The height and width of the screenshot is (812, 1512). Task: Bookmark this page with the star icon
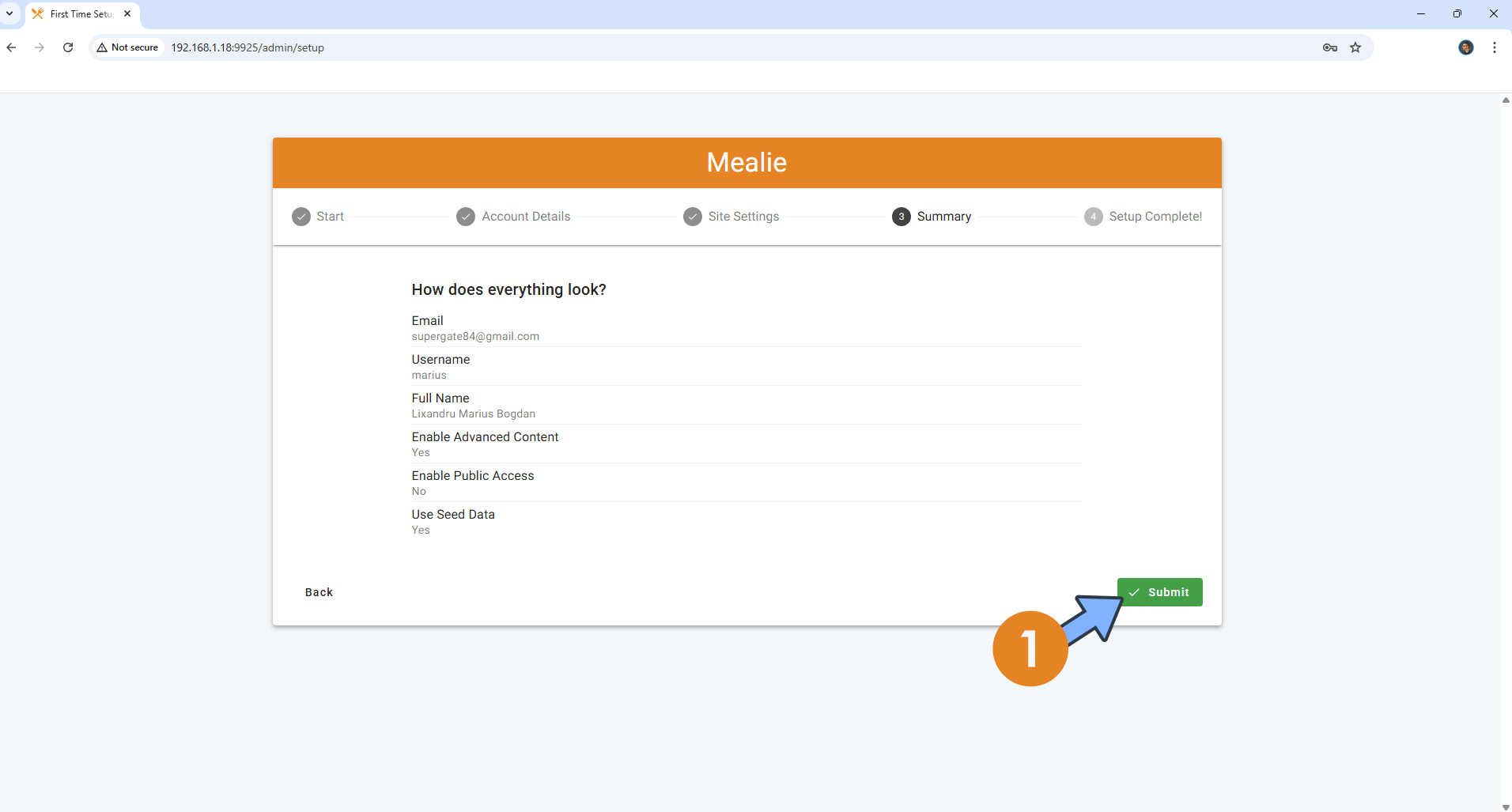pyautogui.click(x=1355, y=47)
